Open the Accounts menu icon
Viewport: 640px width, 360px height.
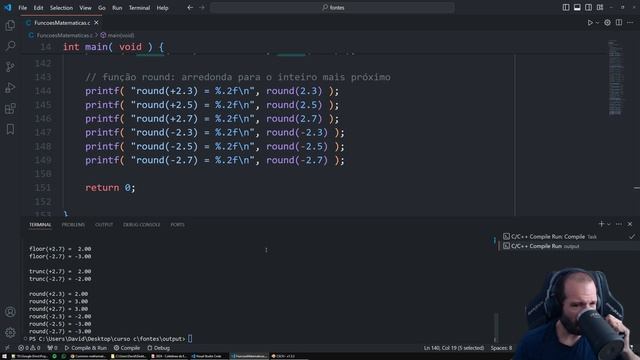pyautogui.click(x=10, y=312)
